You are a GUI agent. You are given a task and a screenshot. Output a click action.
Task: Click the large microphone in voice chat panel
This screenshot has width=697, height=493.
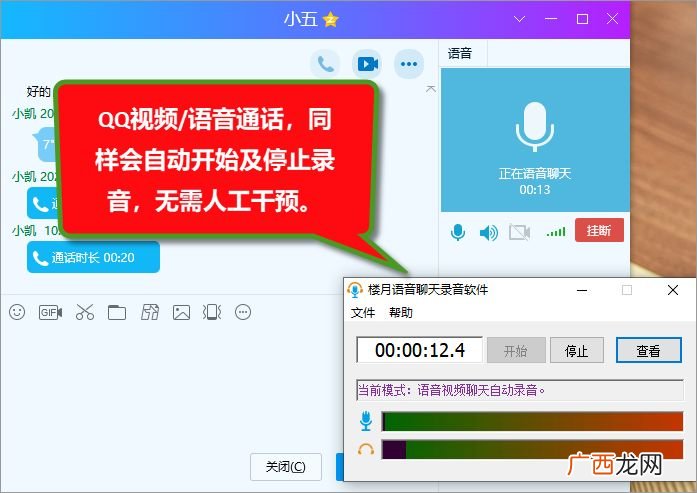(535, 127)
